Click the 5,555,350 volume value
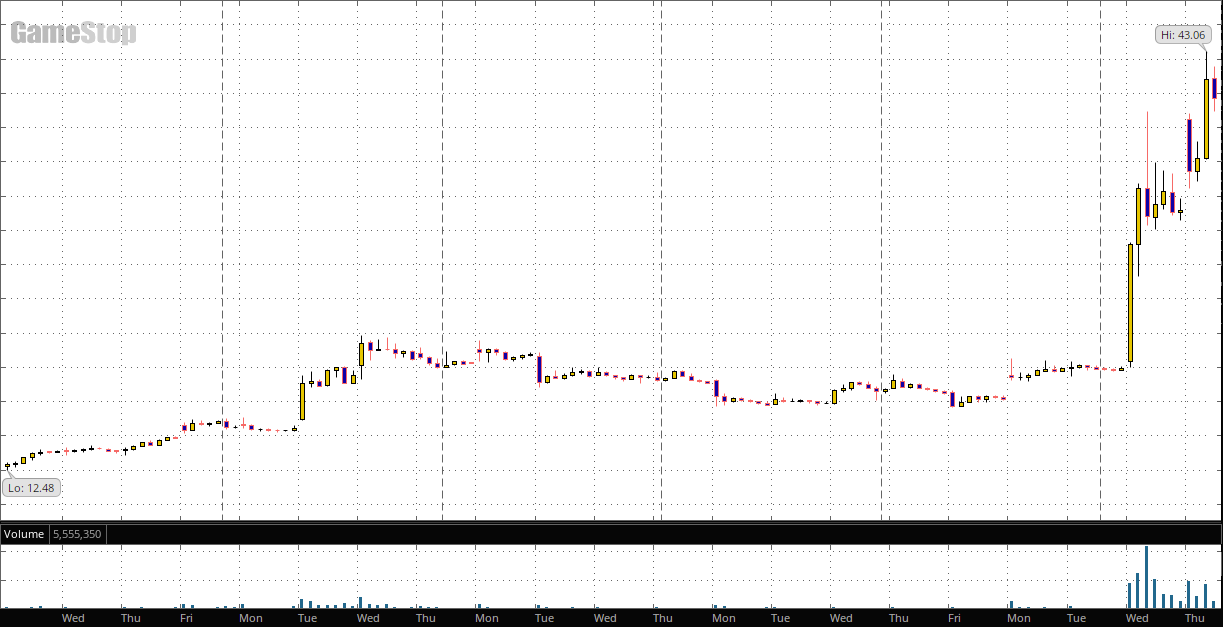Viewport: 1223px width, 627px height. tap(76, 534)
